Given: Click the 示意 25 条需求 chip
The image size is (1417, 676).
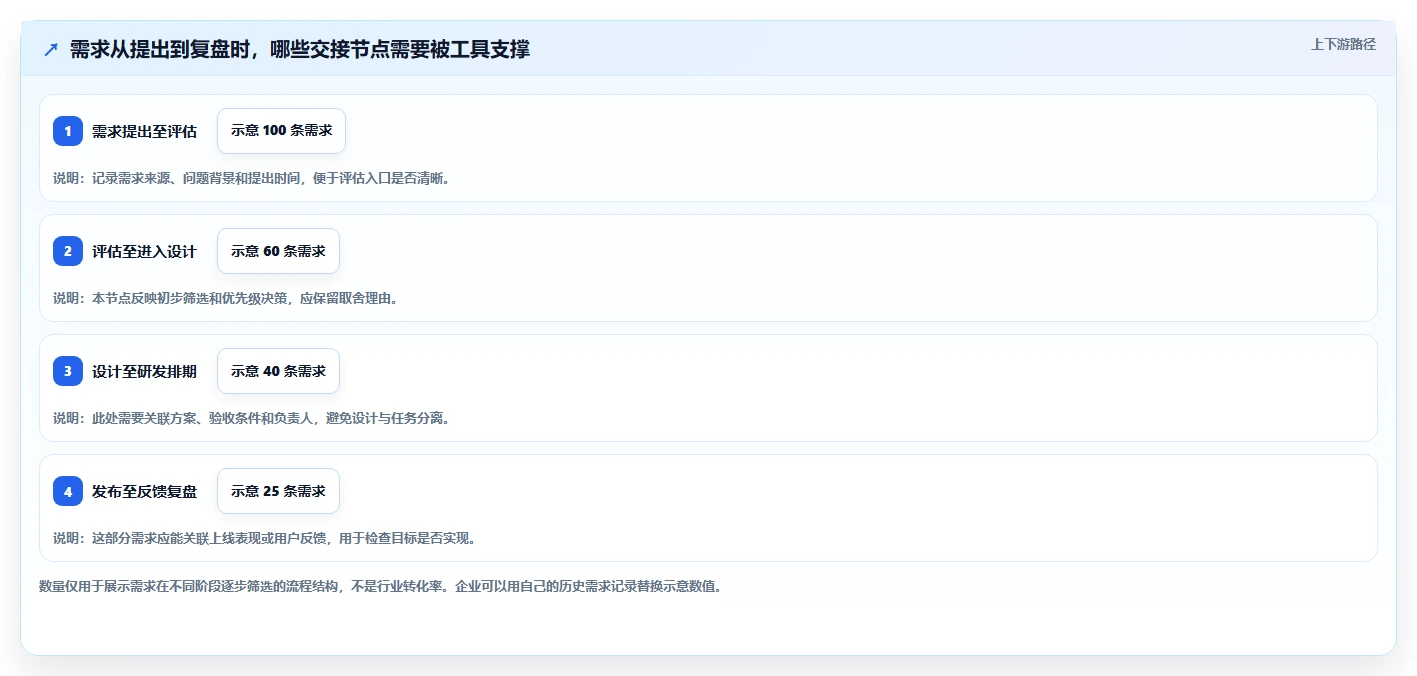Looking at the screenshot, I should point(278,491).
